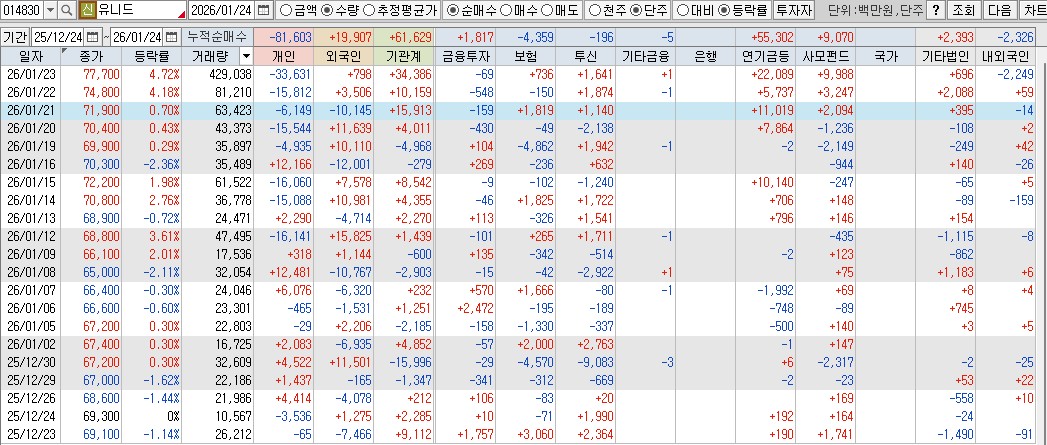Select the 단주 radio button

click(635, 10)
